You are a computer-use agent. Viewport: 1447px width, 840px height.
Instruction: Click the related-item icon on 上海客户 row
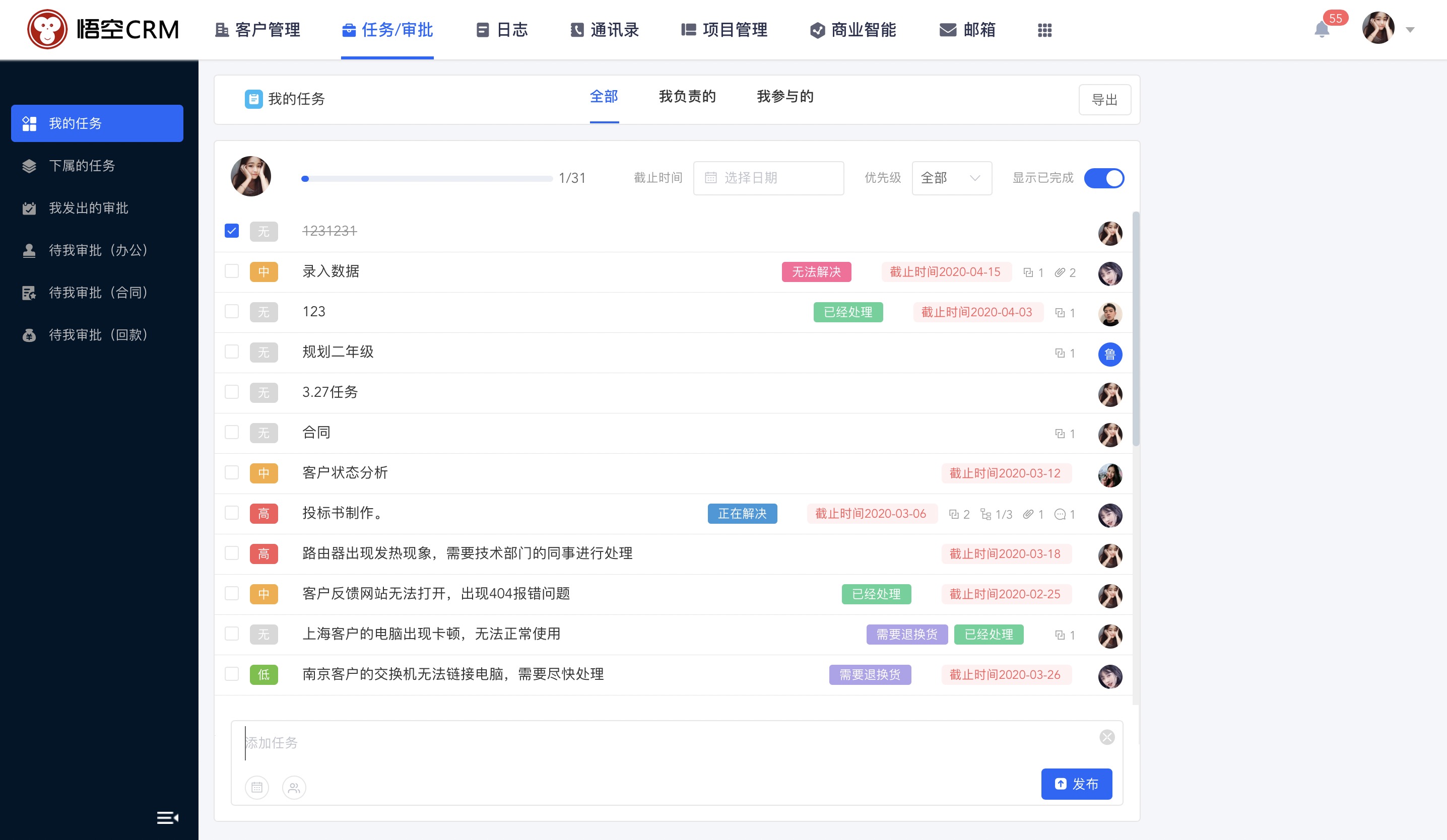point(1060,635)
